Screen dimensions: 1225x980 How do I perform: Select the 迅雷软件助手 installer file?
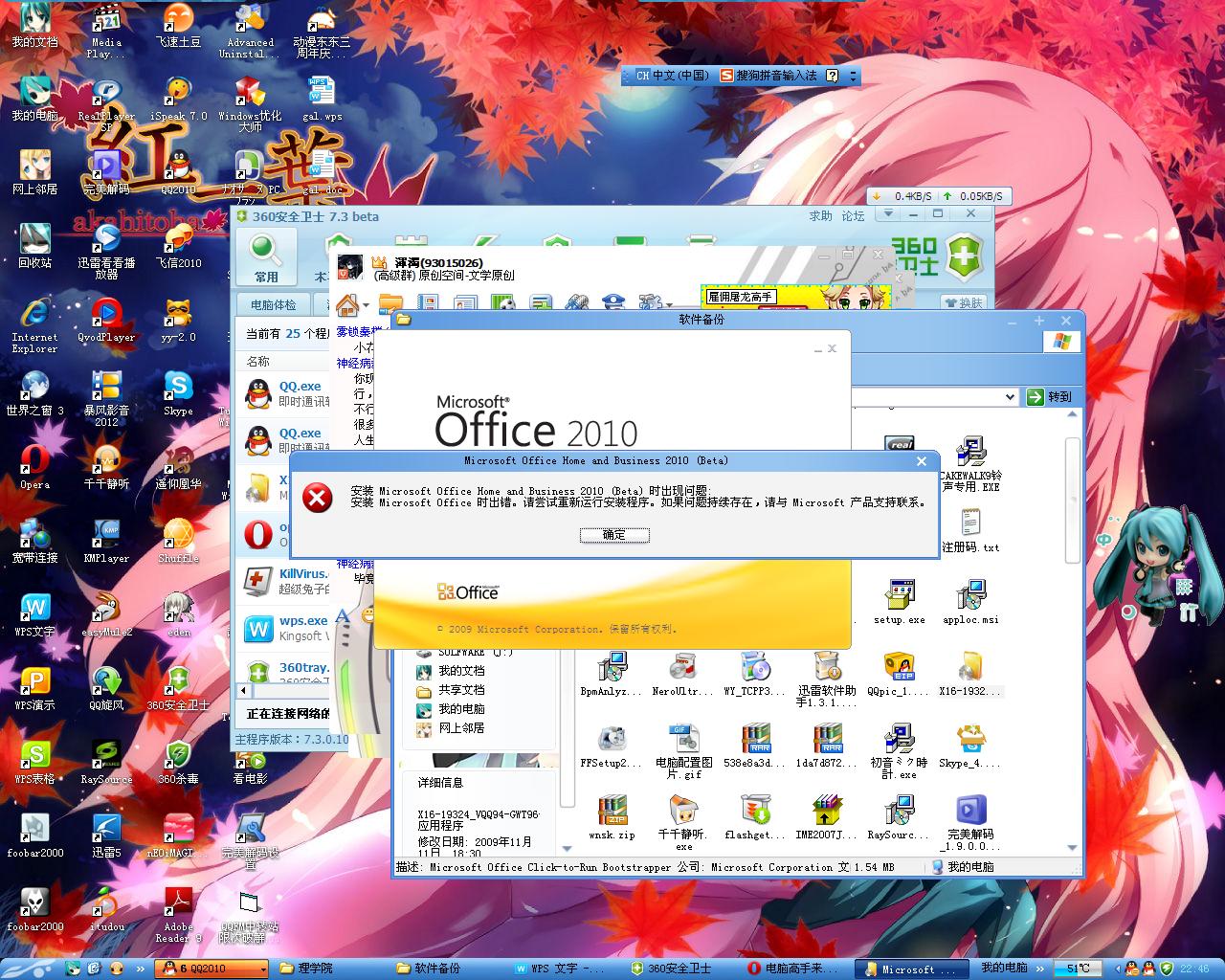tap(826, 679)
